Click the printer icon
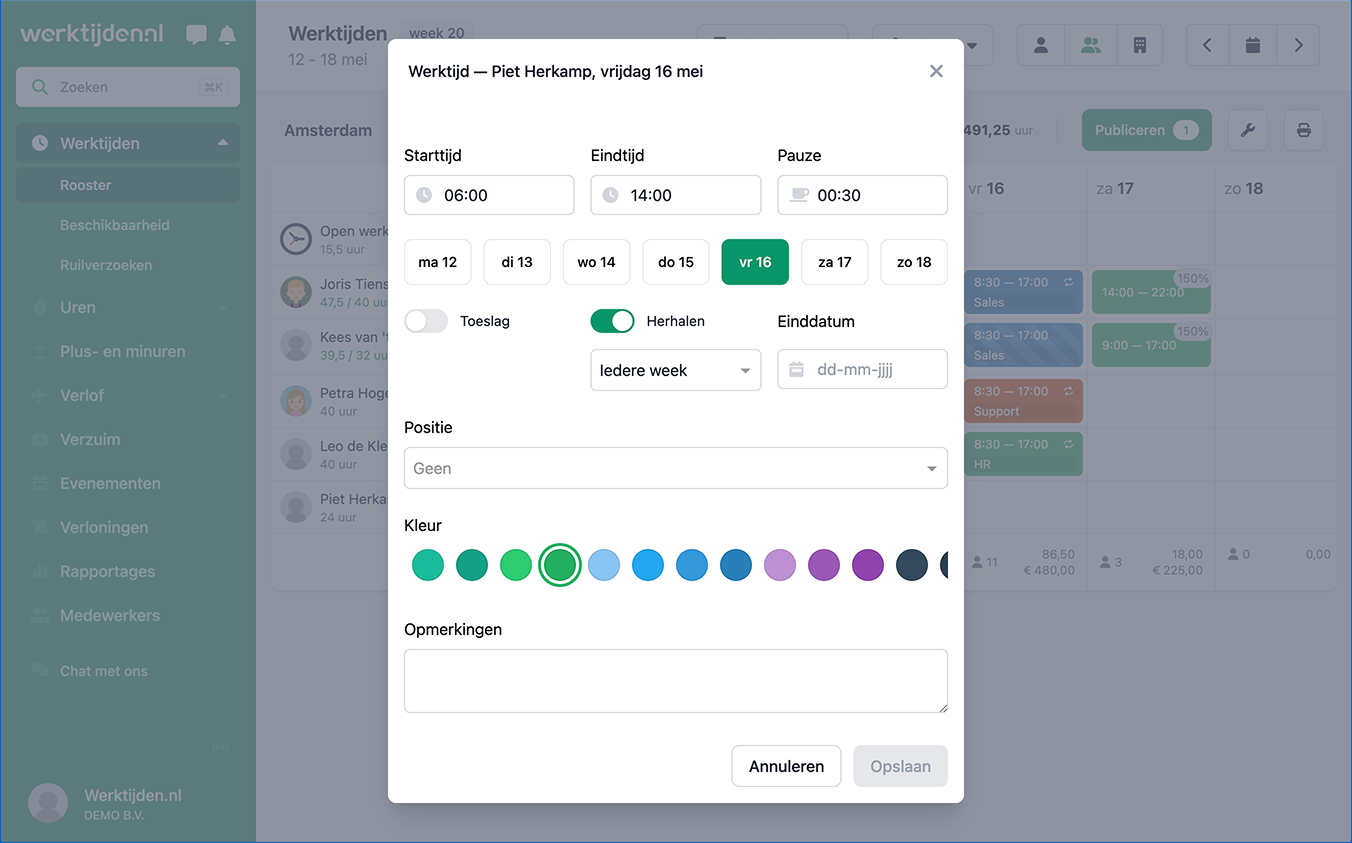This screenshot has height=843, width=1352. (1303, 130)
